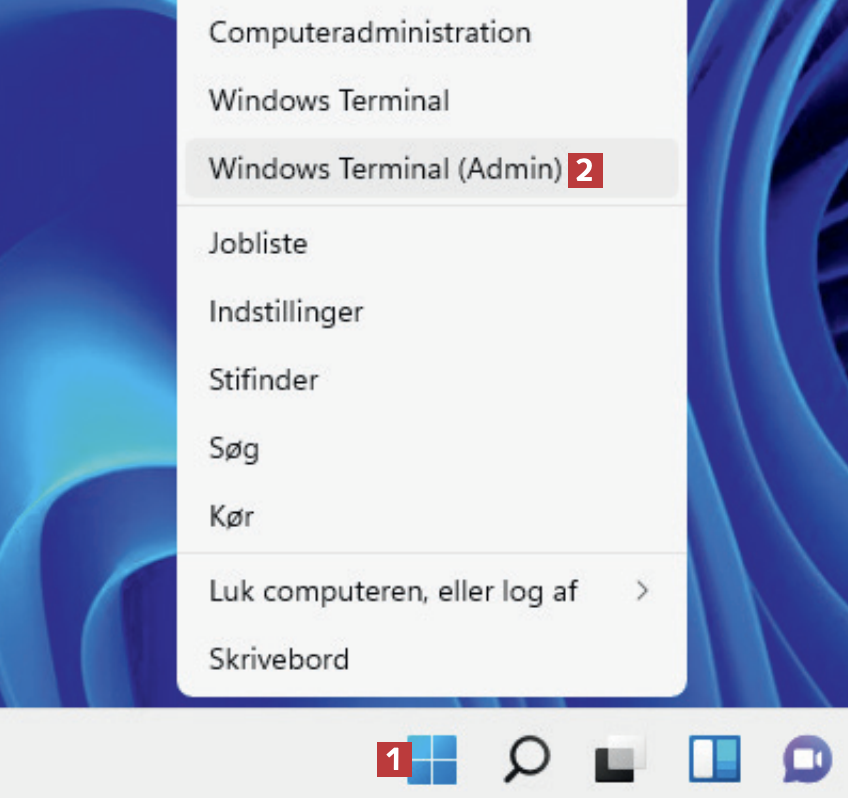
Task: Expand Luk computeren, eller log af submenu
Action: (432, 591)
